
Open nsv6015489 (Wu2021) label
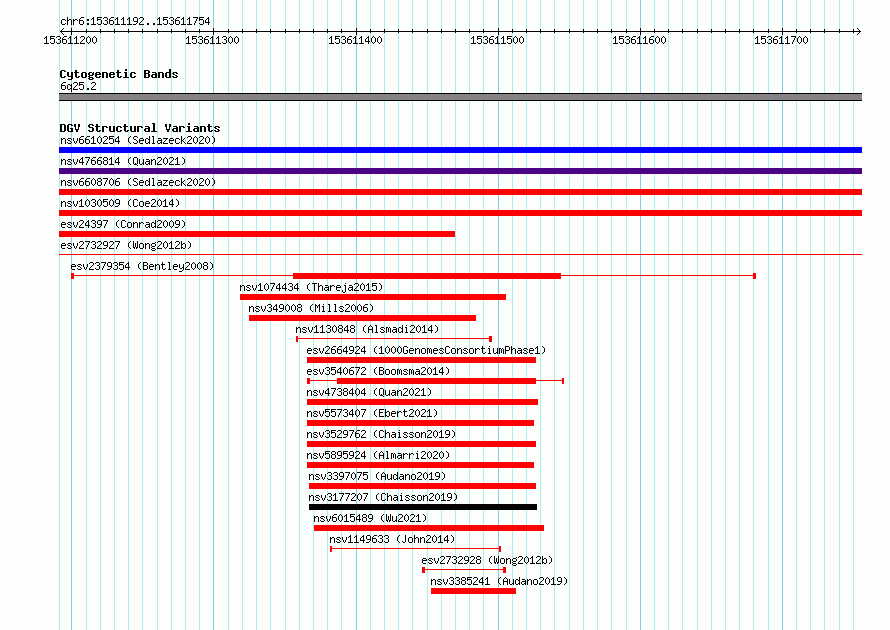(x=370, y=518)
